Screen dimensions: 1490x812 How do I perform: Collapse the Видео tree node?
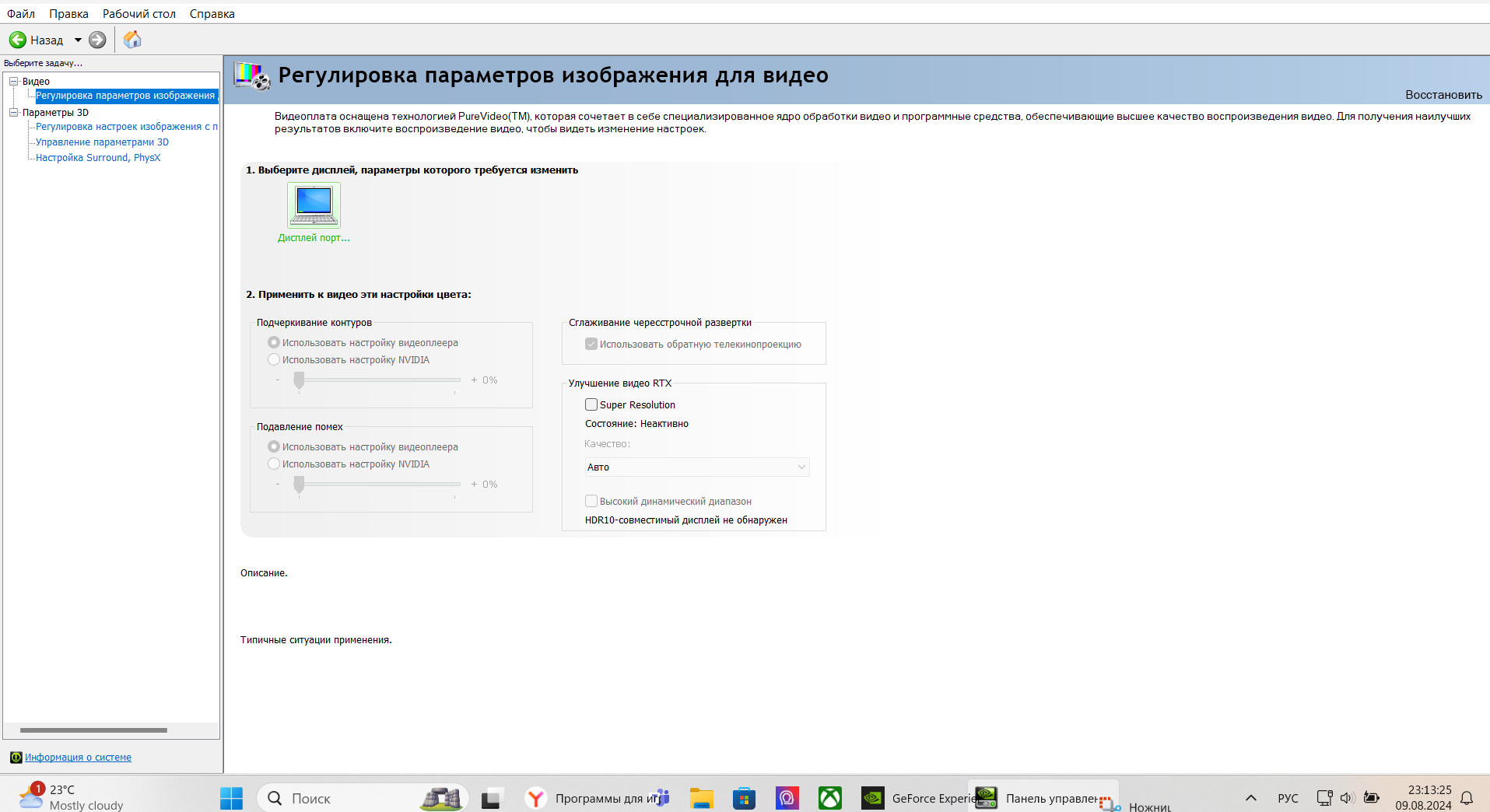click(13, 81)
